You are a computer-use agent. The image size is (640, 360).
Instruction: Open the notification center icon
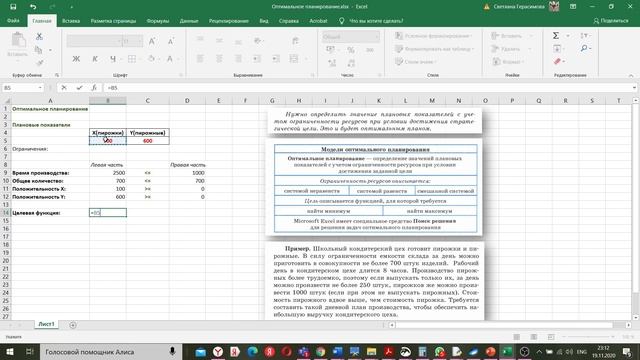(x=627, y=351)
